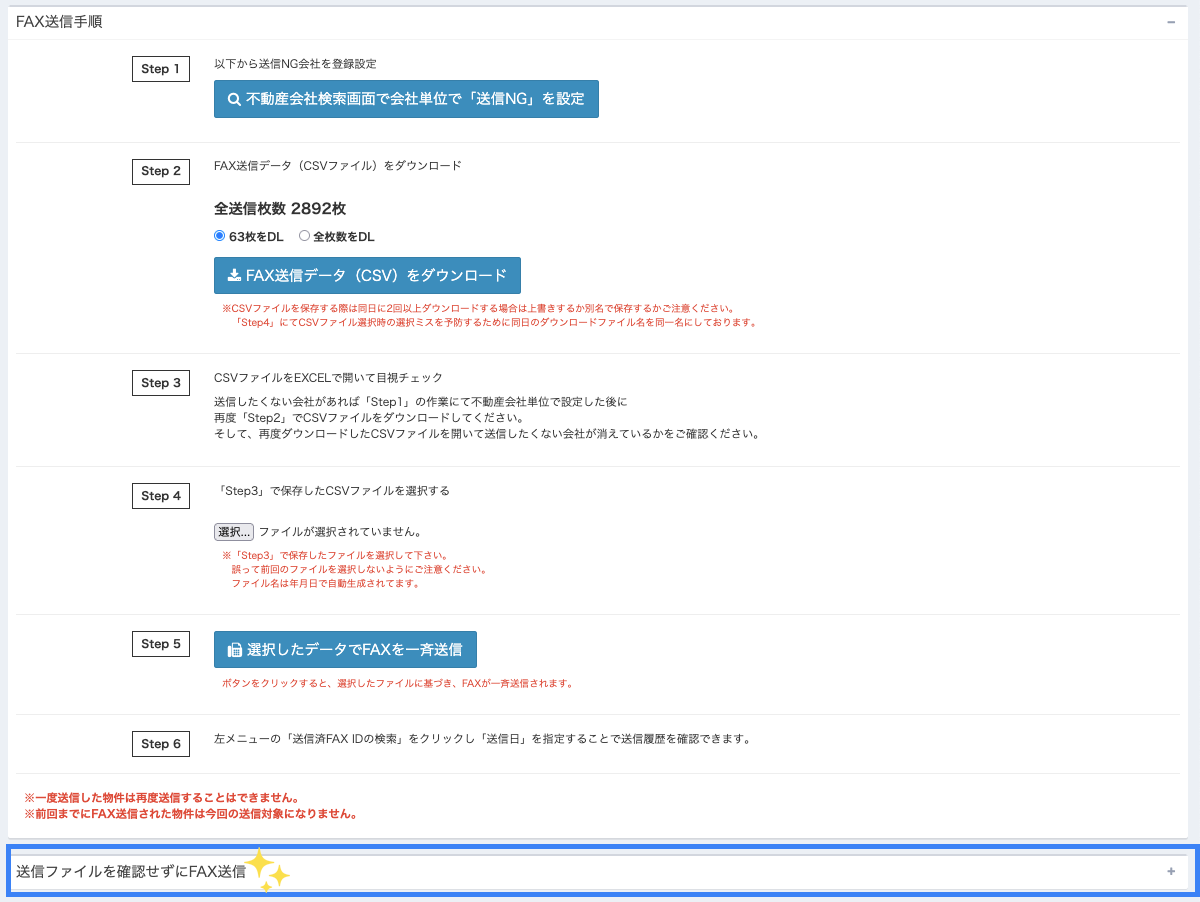Click the ファイルが選択されていません。 text
The width and height of the screenshot is (1200, 902).
(x=340, y=532)
